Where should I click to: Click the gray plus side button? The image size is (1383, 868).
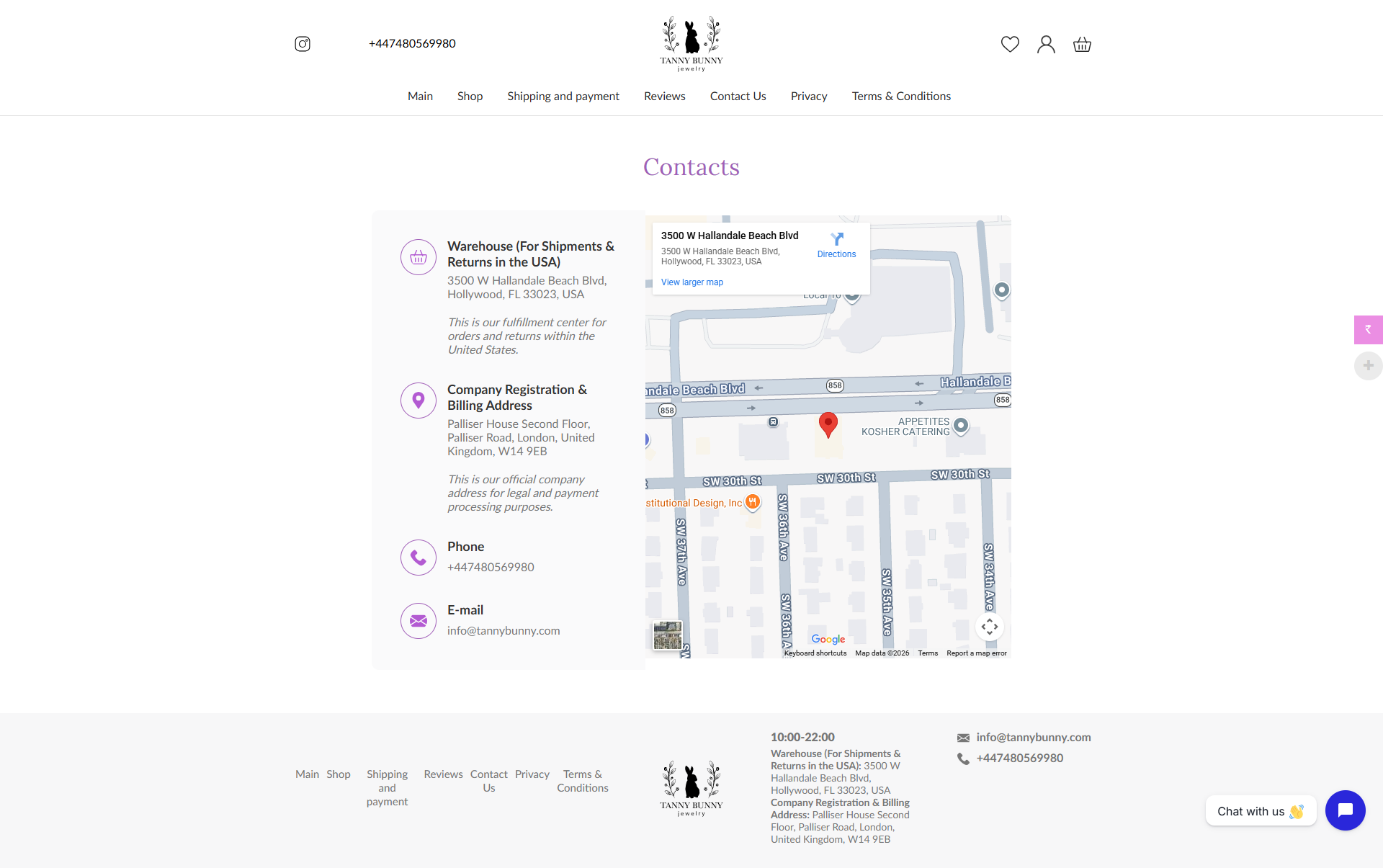1368,365
